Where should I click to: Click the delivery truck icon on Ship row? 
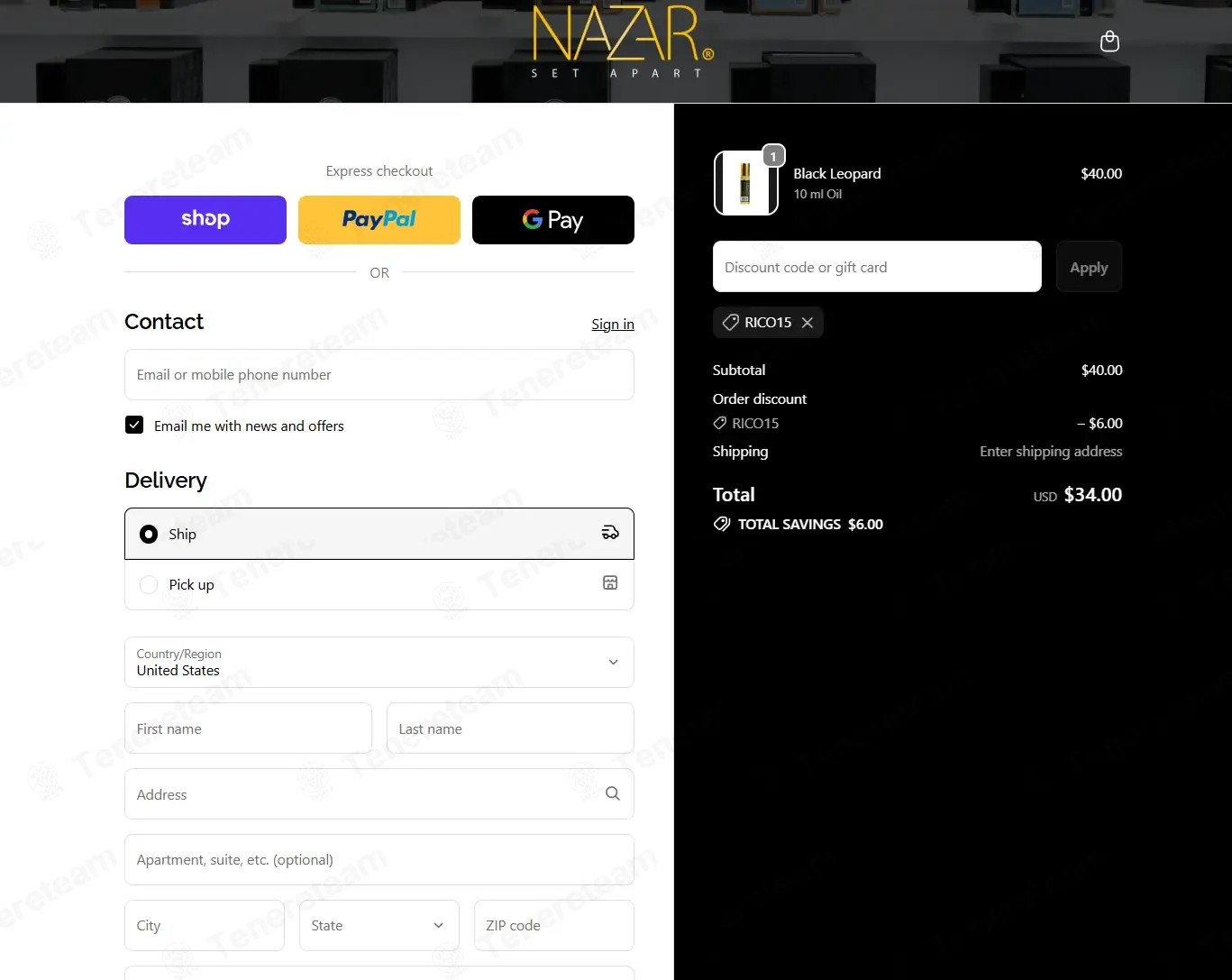(610, 533)
